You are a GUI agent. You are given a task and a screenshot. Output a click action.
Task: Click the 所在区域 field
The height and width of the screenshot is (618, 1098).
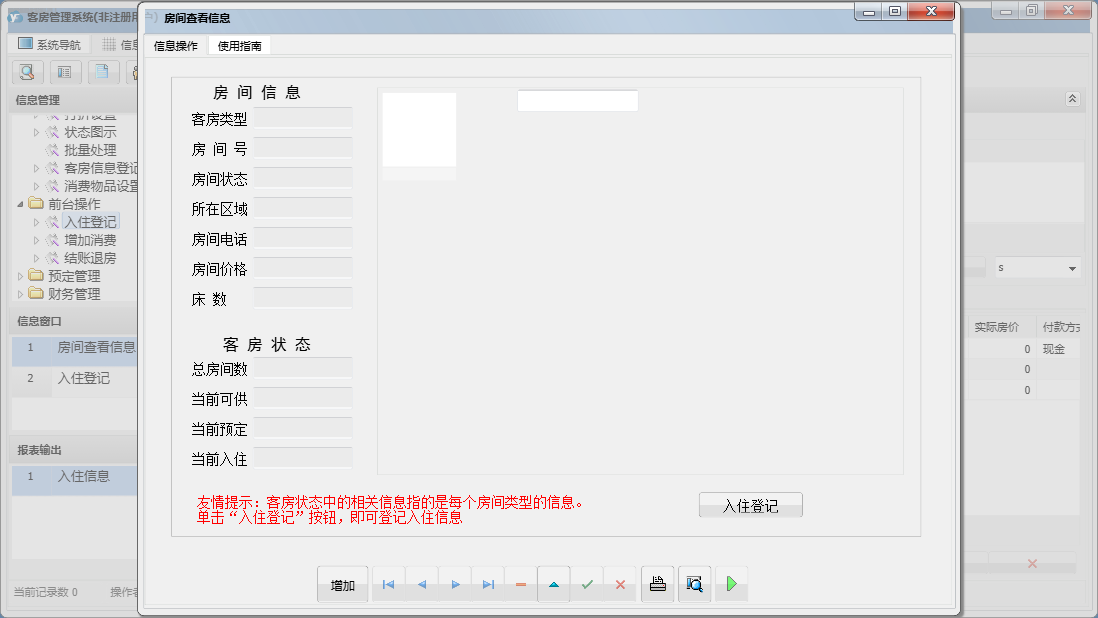tap(303, 209)
